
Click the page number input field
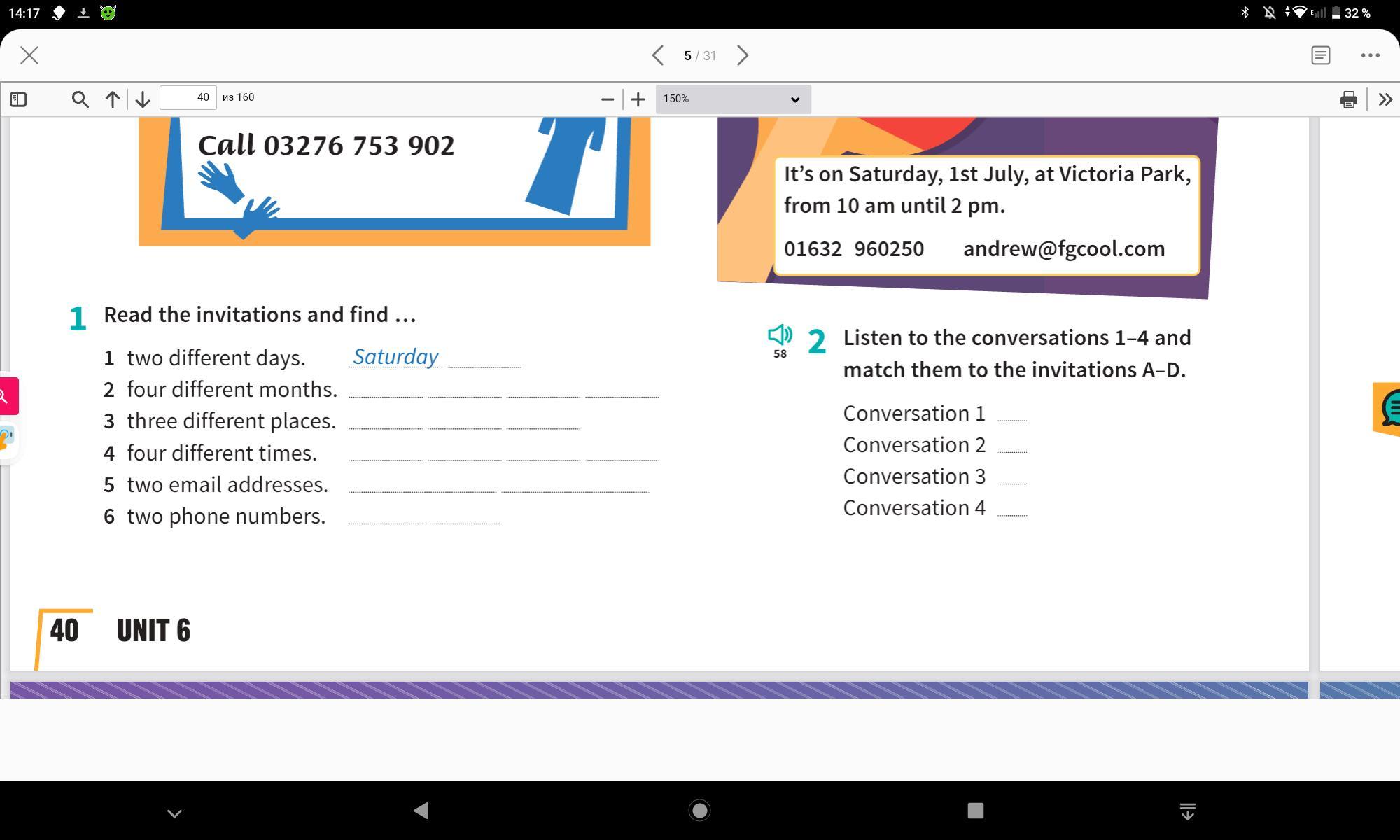pyautogui.click(x=188, y=98)
